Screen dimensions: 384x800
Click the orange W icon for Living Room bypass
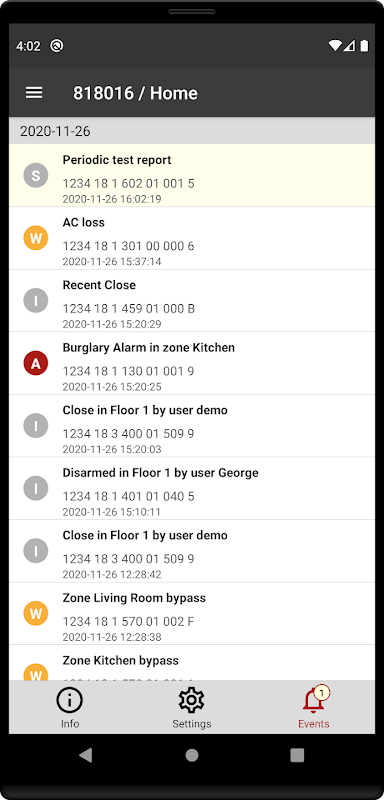pyautogui.click(x=36, y=614)
